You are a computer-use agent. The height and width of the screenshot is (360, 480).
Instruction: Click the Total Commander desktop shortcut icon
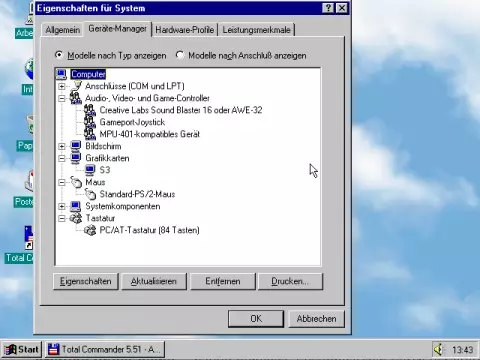(29, 238)
